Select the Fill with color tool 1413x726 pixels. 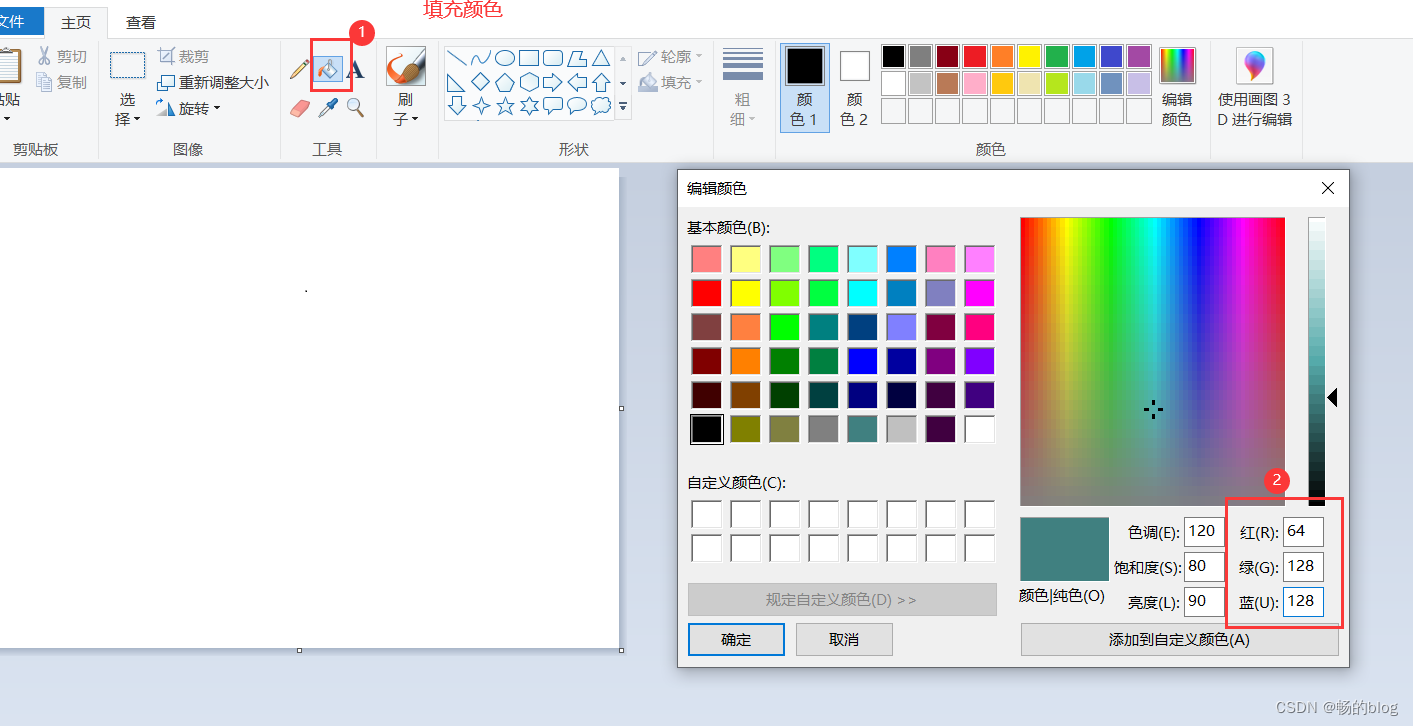pyautogui.click(x=329, y=69)
